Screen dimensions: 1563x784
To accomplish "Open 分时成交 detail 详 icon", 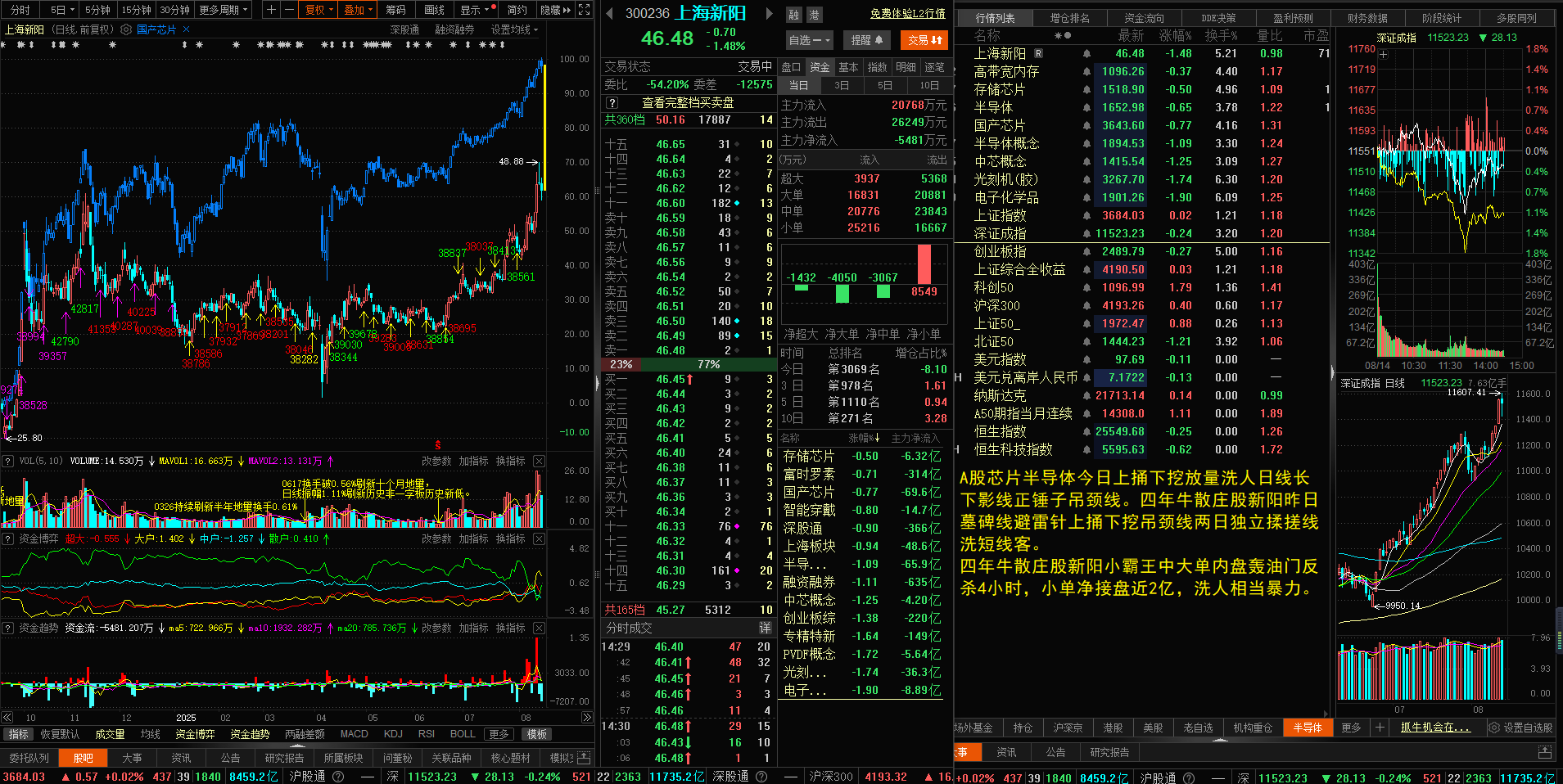I will [x=765, y=628].
